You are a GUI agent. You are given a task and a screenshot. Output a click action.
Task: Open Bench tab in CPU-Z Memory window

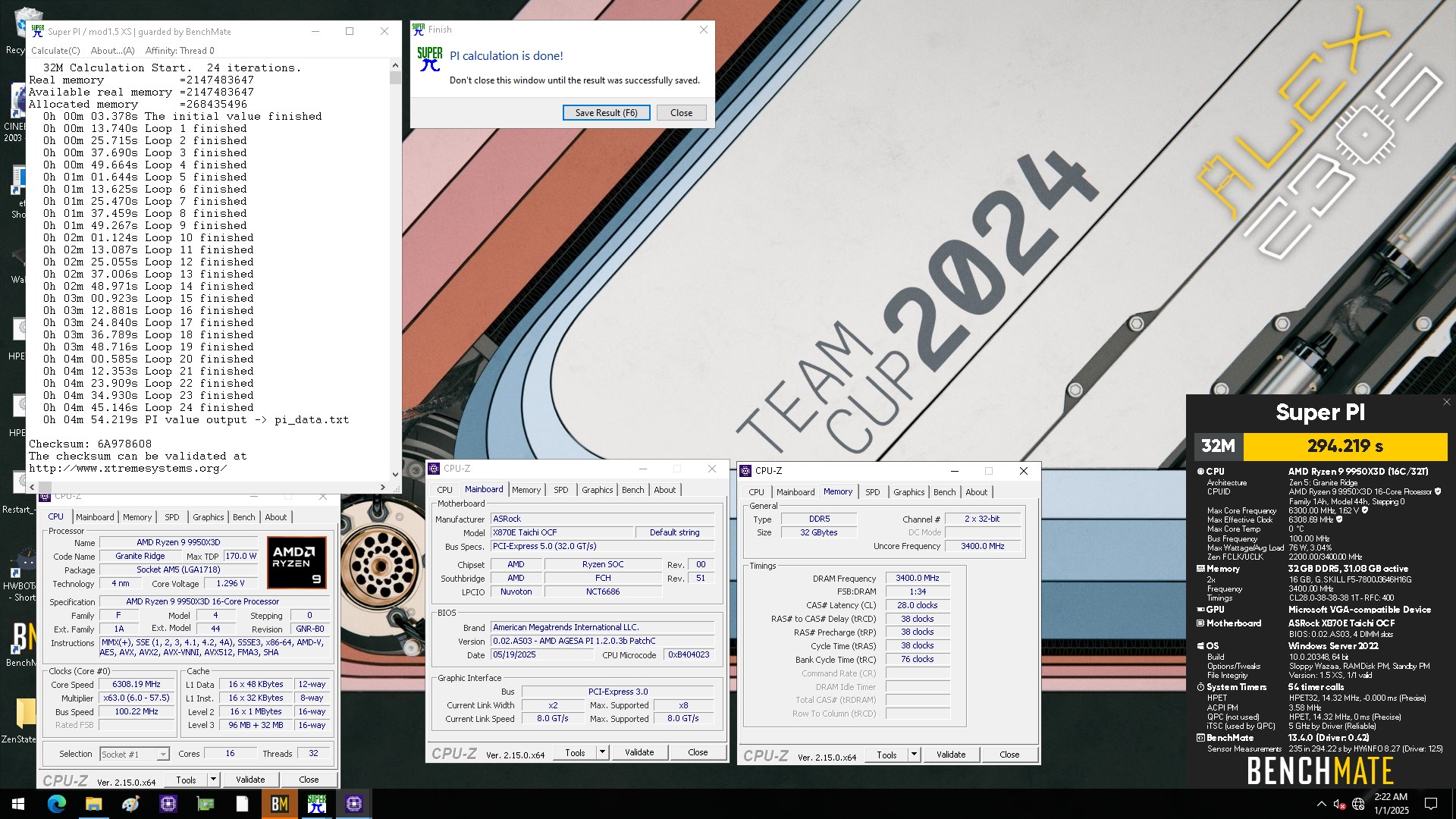click(944, 492)
